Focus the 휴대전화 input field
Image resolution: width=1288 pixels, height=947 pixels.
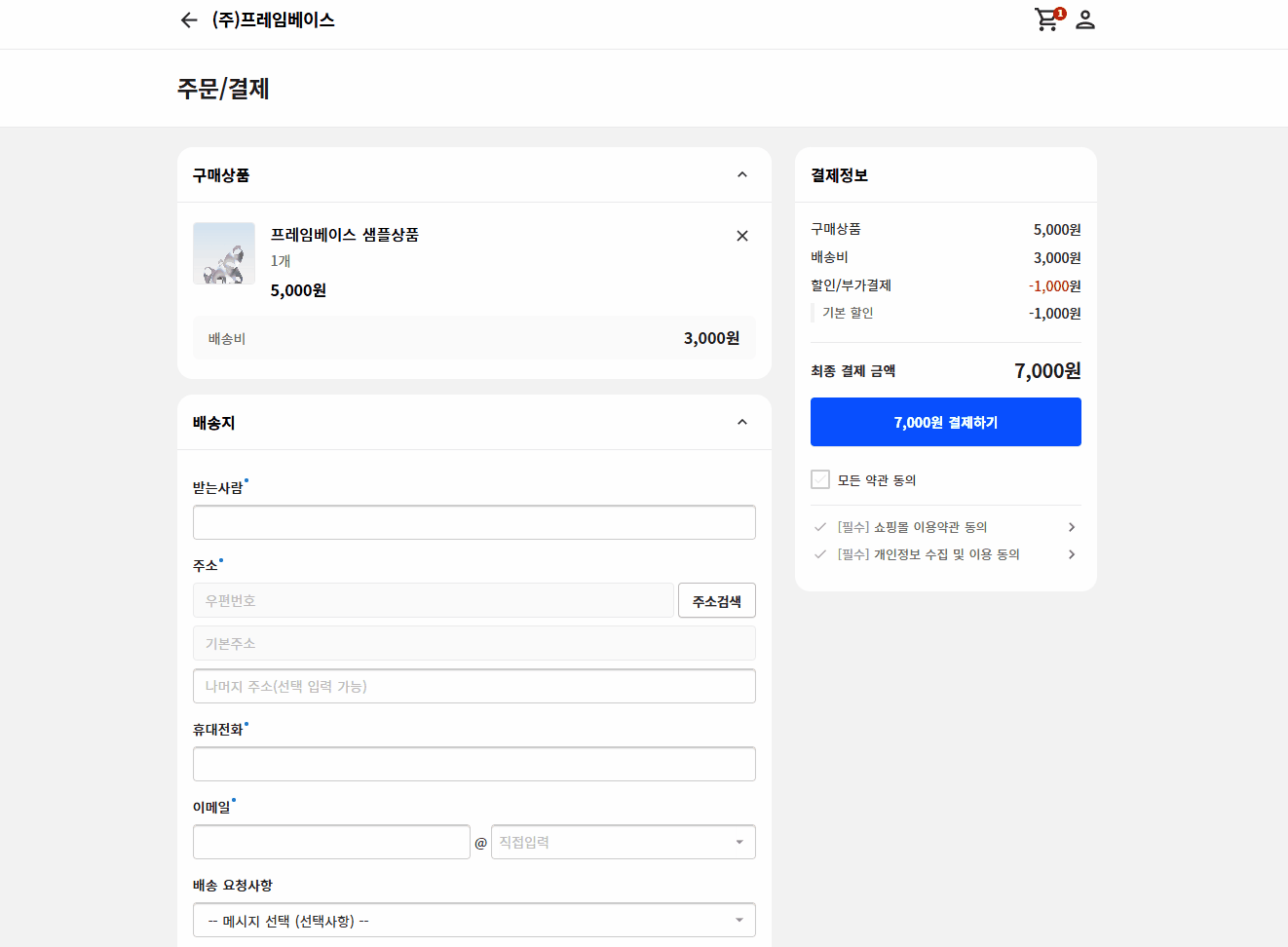pyautogui.click(x=474, y=764)
